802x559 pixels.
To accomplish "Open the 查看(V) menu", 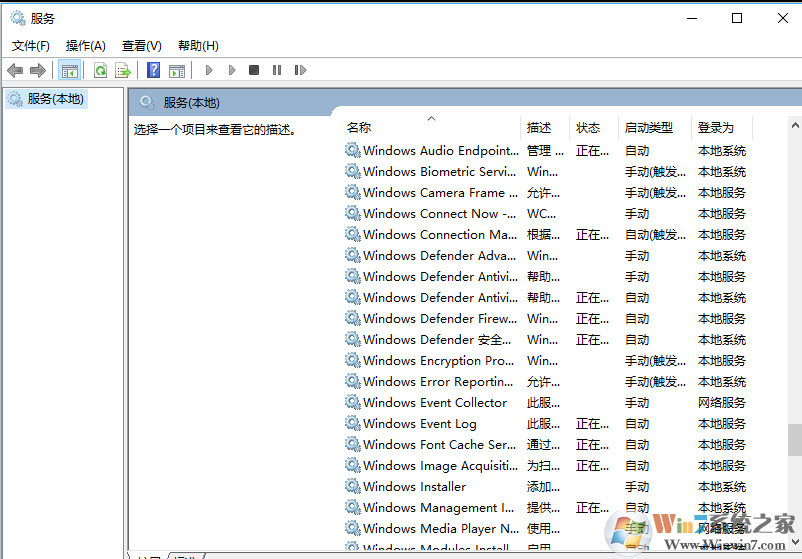I will pyautogui.click(x=142, y=46).
